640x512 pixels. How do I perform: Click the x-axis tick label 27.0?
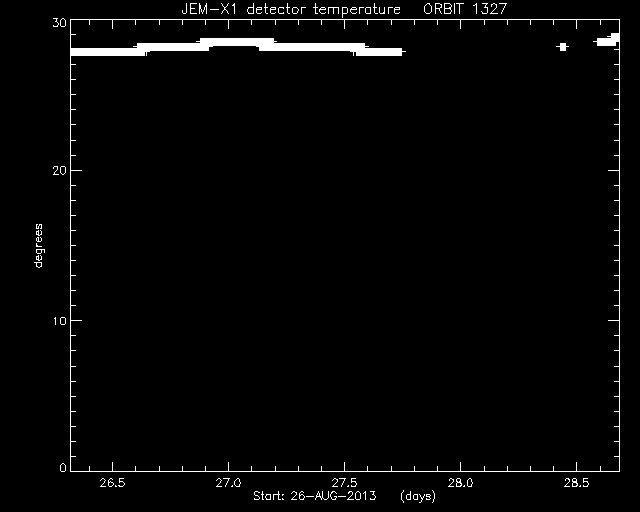(229, 483)
